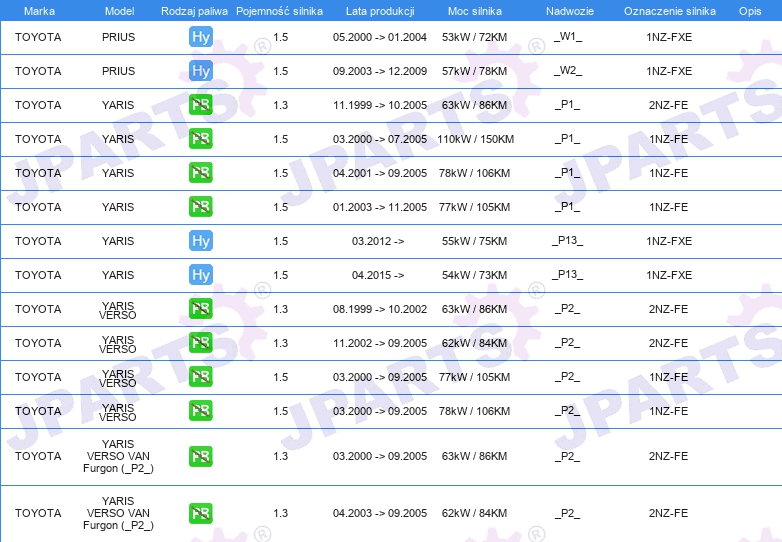Click the production start date 03.2012 ->
Image resolution: width=782 pixels, height=542 pixels.
[378, 241]
